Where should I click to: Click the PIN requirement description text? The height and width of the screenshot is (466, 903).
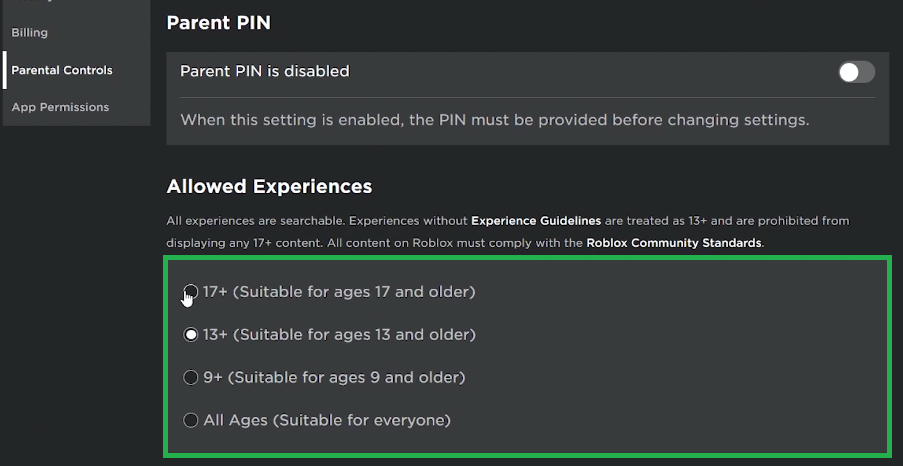tap(495, 120)
